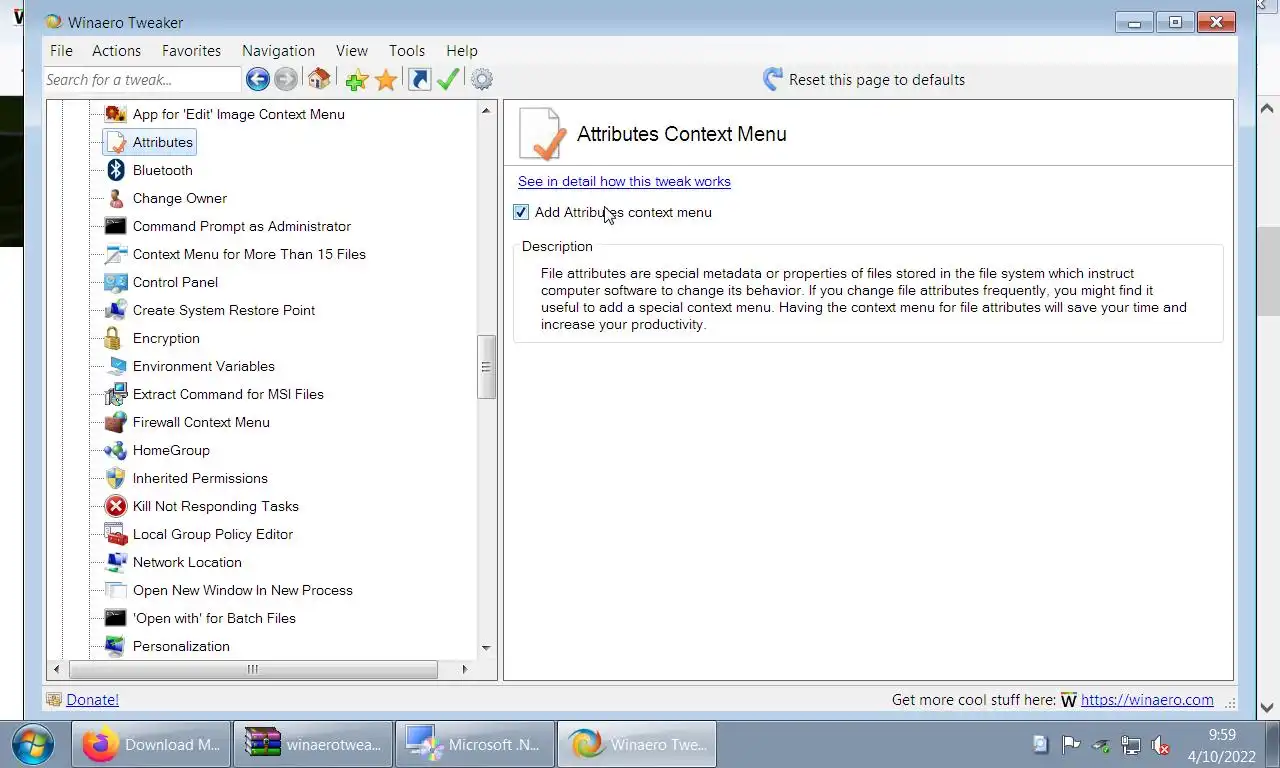Click the blue Back navigation arrow
The height and width of the screenshot is (768, 1280).
(x=257, y=79)
